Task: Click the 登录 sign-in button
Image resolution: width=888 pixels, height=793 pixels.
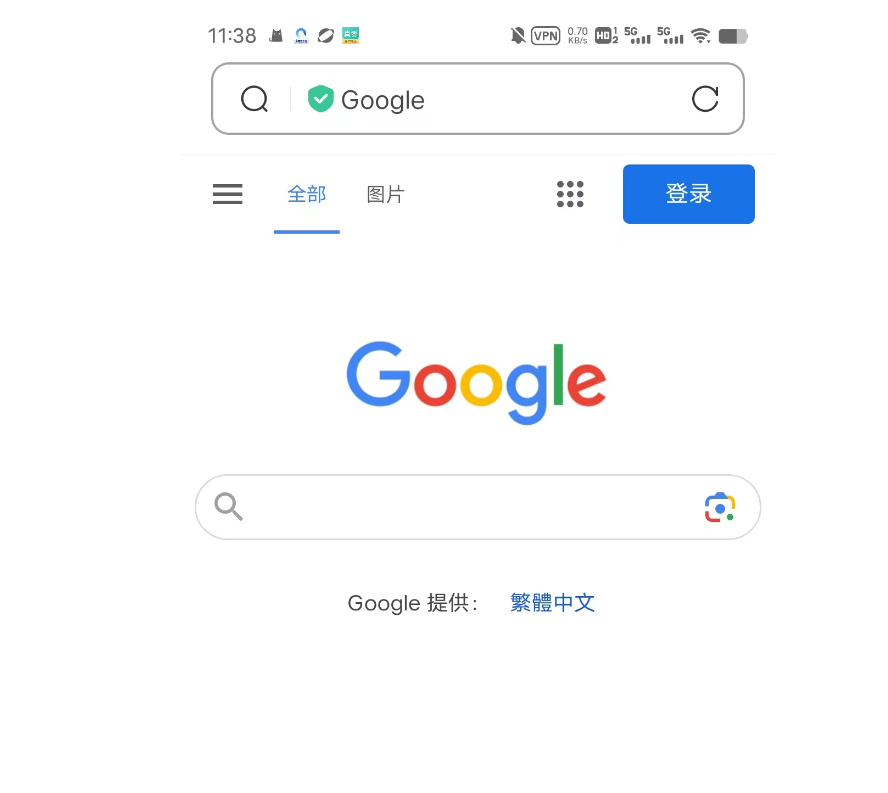Action: pyautogui.click(x=689, y=194)
